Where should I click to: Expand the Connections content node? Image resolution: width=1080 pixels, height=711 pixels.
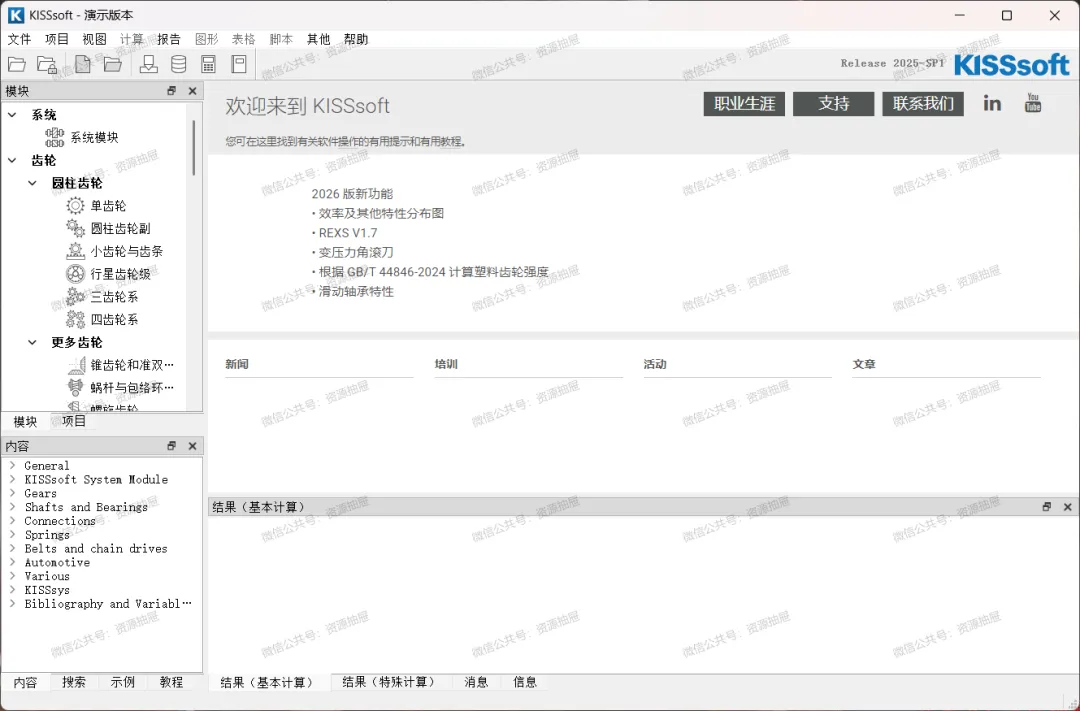click(x=12, y=520)
